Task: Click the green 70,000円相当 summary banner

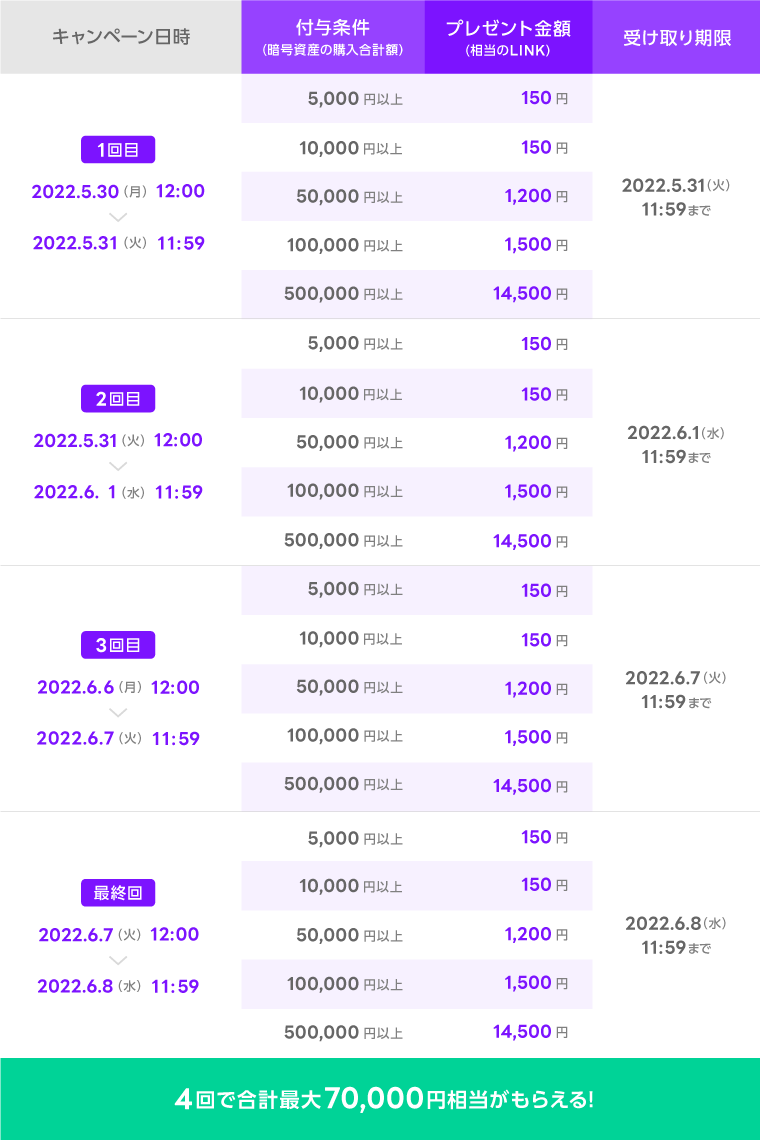Action: 380,1099
